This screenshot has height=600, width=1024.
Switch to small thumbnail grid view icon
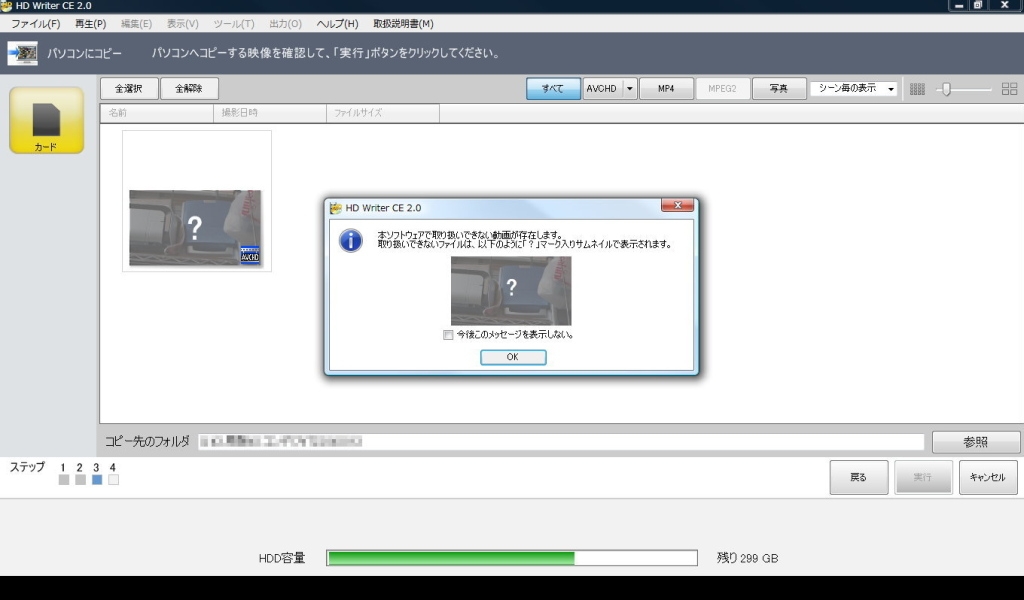pyautogui.click(x=917, y=89)
